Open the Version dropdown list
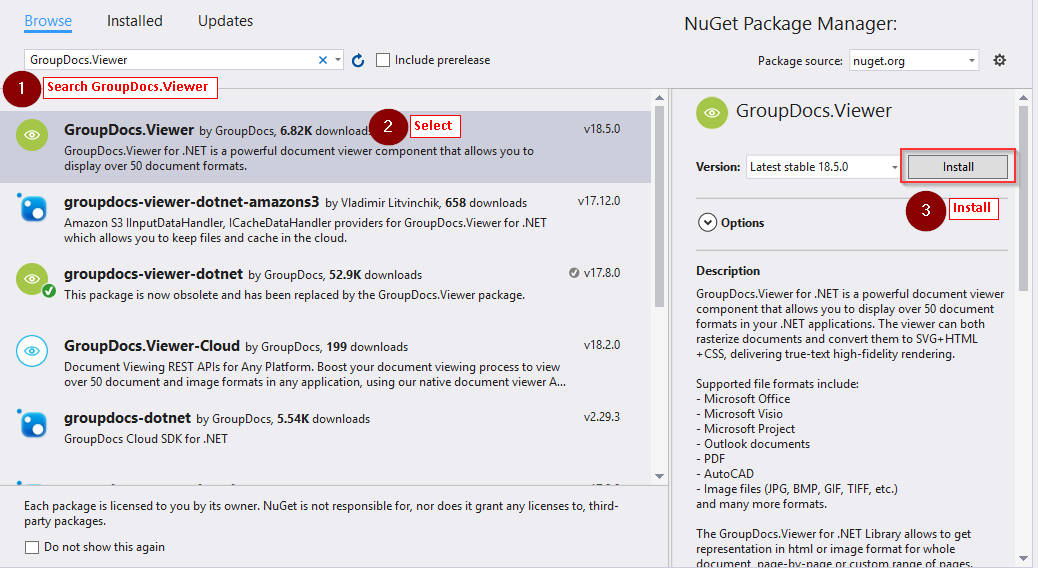Image resolution: width=1038 pixels, height=568 pixels. 823,167
